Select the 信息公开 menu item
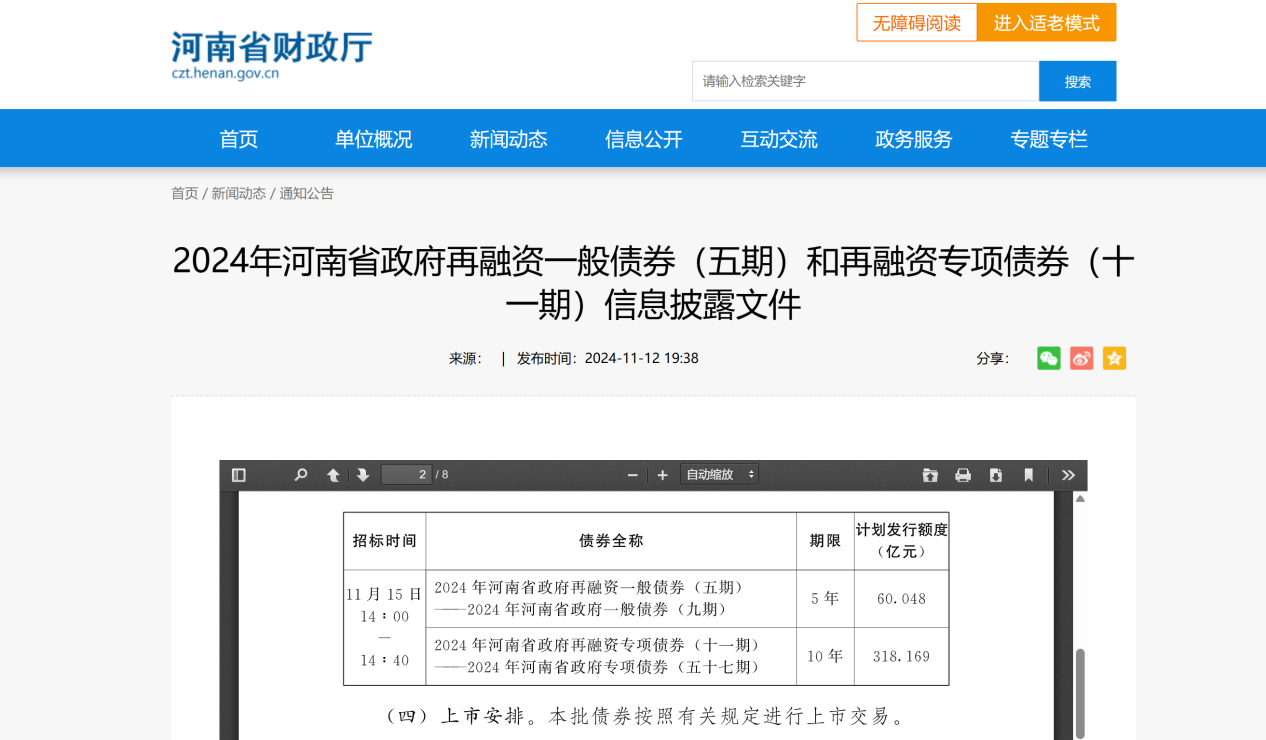Image resolution: width=1266 pixels, height=740 pixels. click(x=643, y=140)
